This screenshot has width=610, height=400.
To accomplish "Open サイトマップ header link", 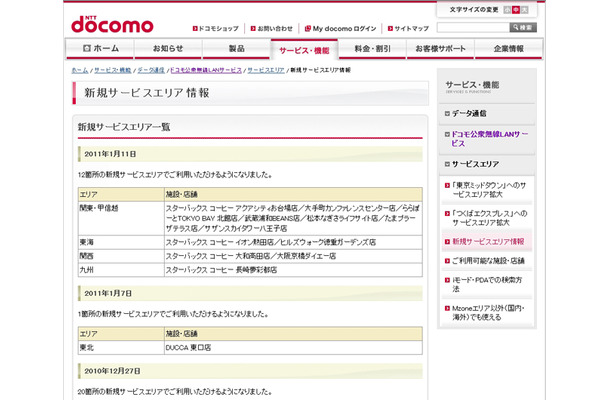I will (x=412, y=28).
